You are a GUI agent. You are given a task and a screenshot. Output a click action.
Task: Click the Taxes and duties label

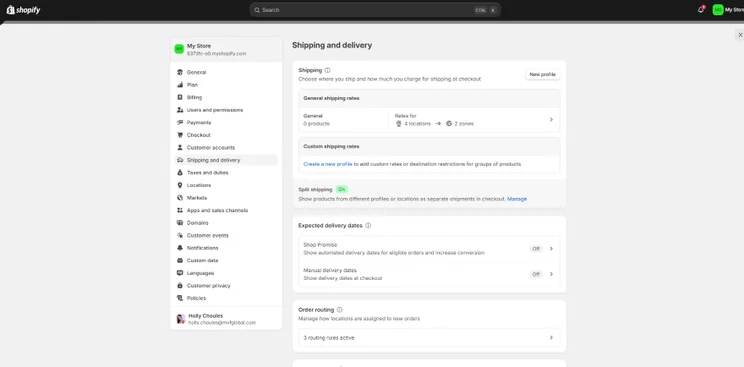[x=207, y=173]
